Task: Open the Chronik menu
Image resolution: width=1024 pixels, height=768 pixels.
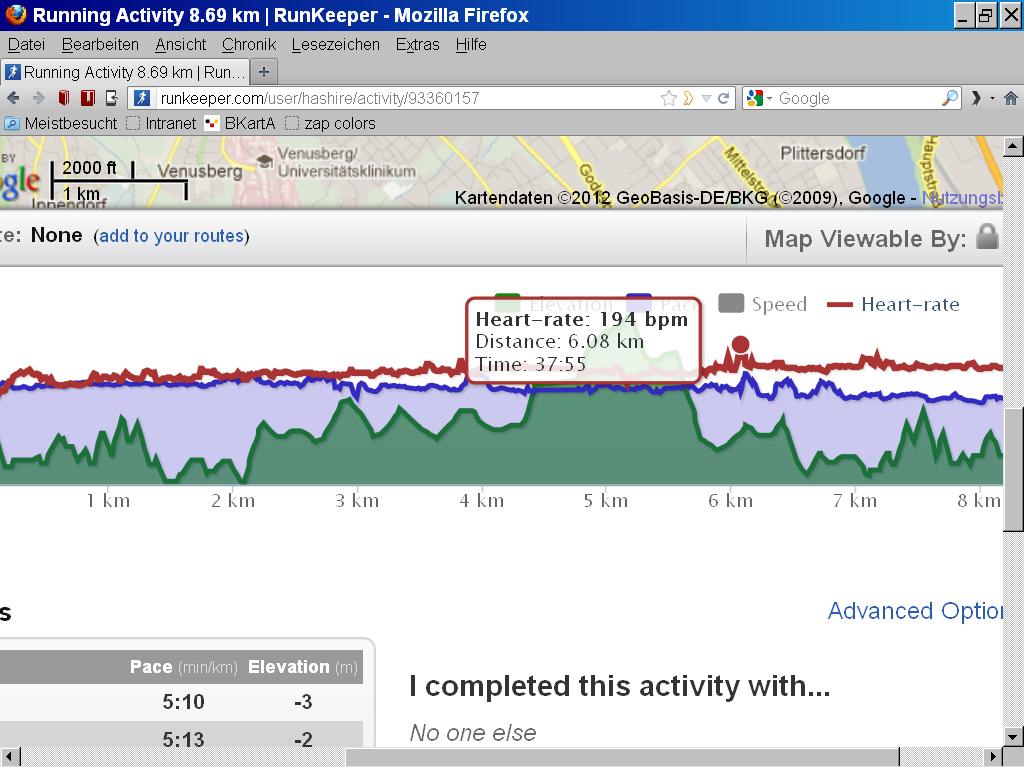Action: point(249,44)
